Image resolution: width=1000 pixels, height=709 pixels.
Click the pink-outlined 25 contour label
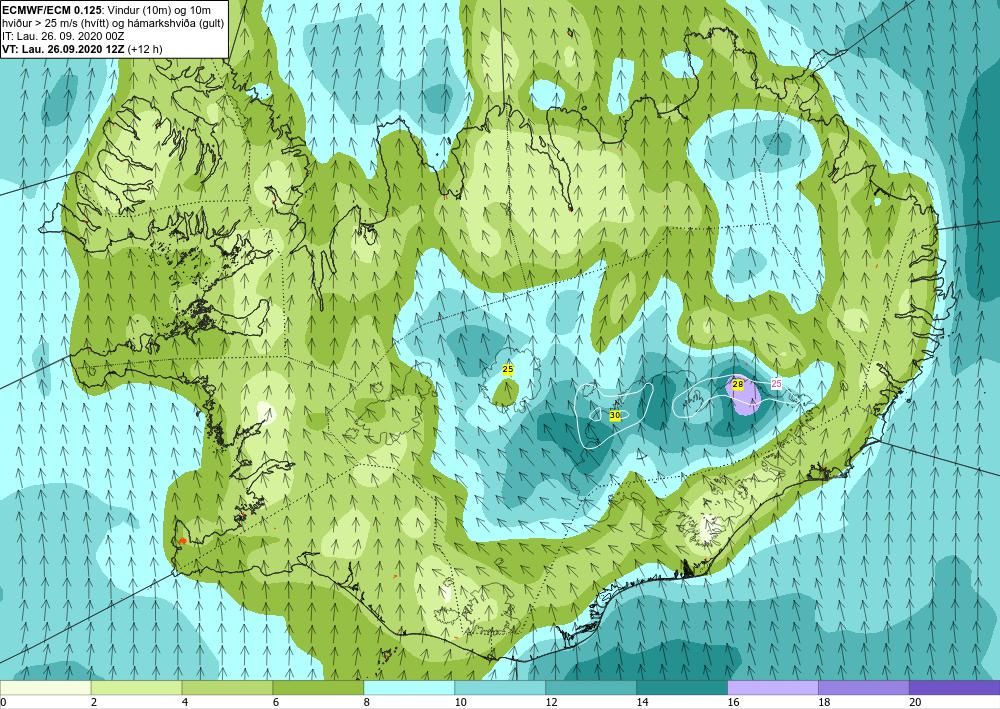coord(776,383)
